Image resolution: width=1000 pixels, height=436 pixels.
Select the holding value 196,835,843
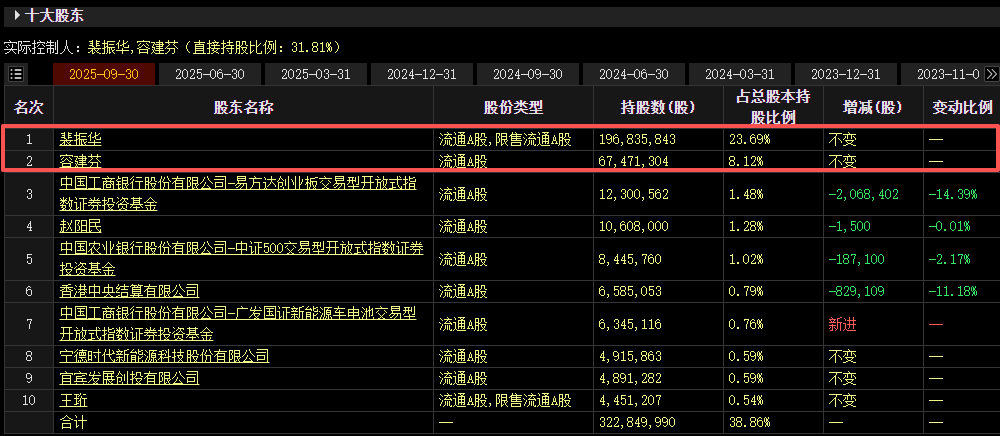point(637,139)
